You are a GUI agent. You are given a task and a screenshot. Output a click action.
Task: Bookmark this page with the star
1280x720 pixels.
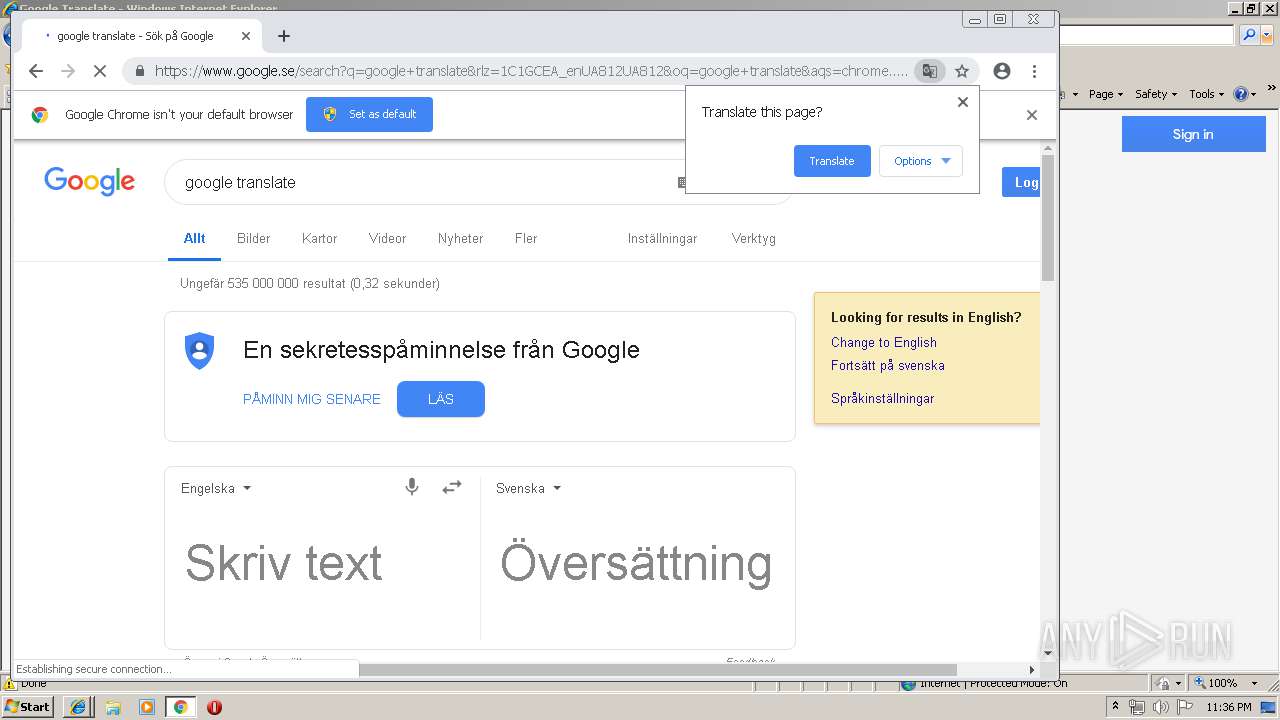[x=962, y=71]
